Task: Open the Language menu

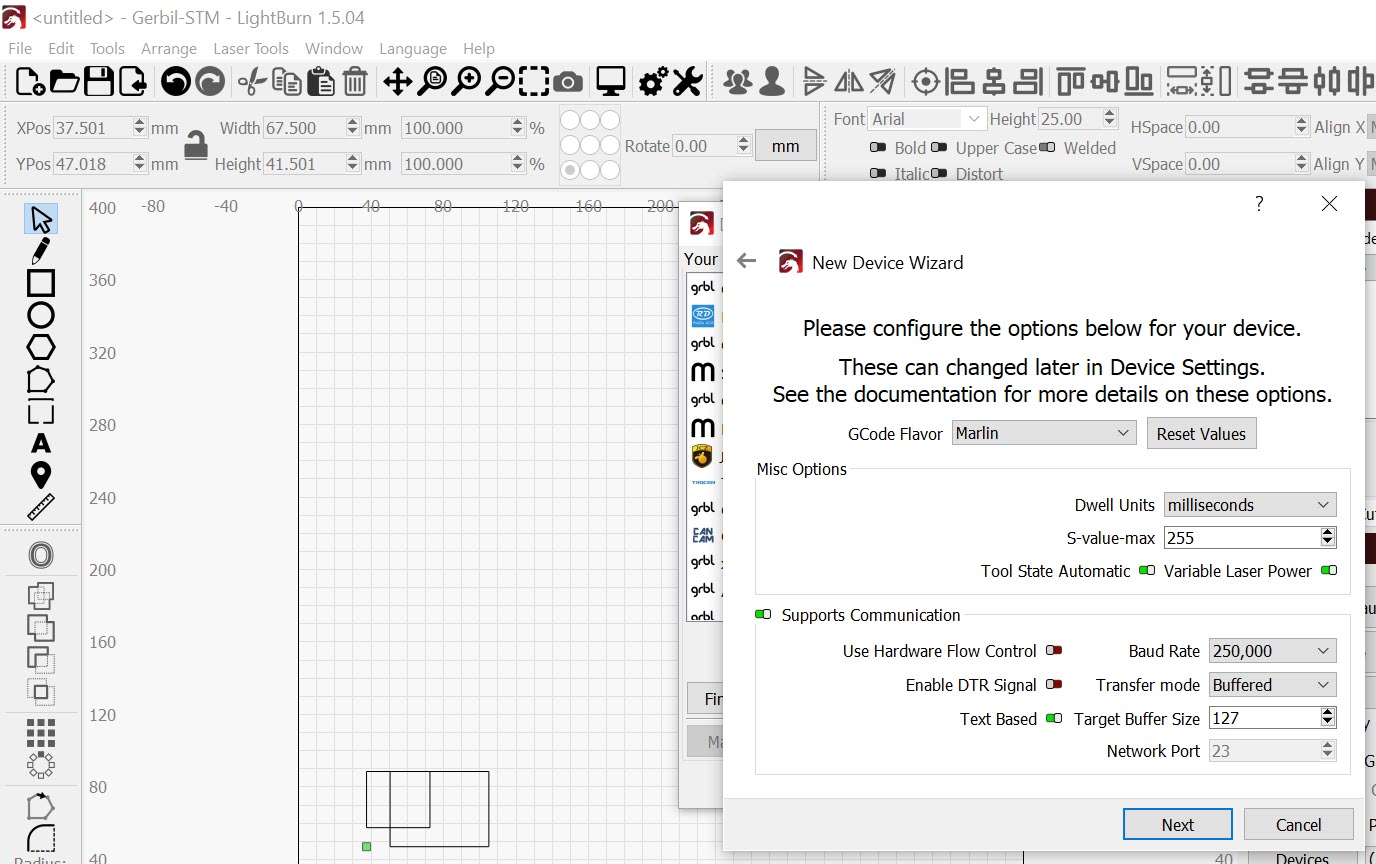Action: 413,48
